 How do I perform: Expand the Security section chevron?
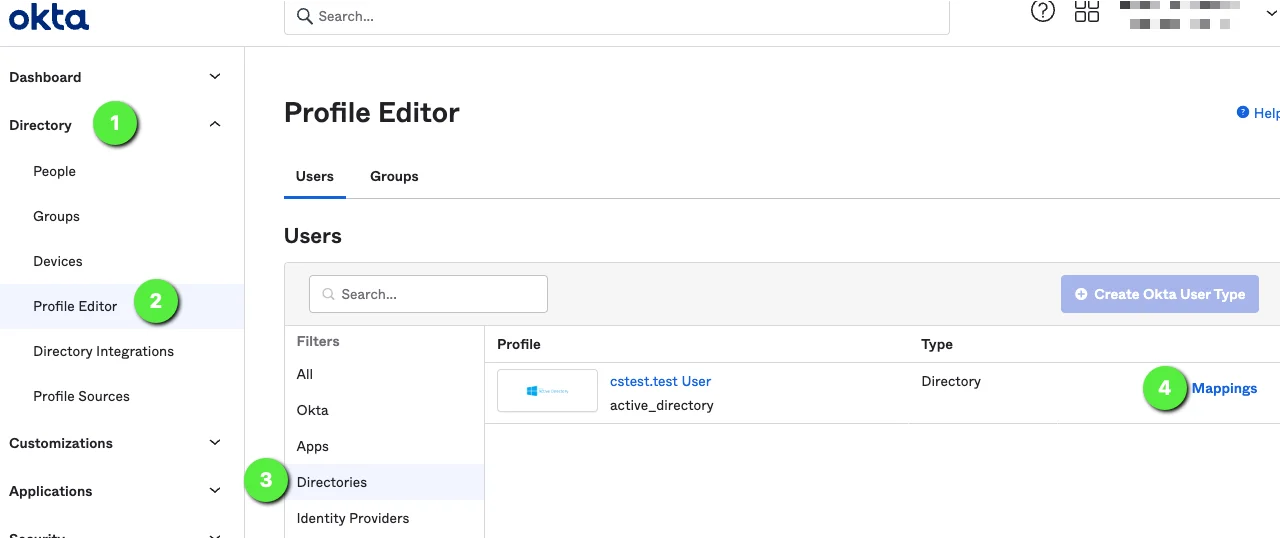pyautogui.click(x=215, y=534)
